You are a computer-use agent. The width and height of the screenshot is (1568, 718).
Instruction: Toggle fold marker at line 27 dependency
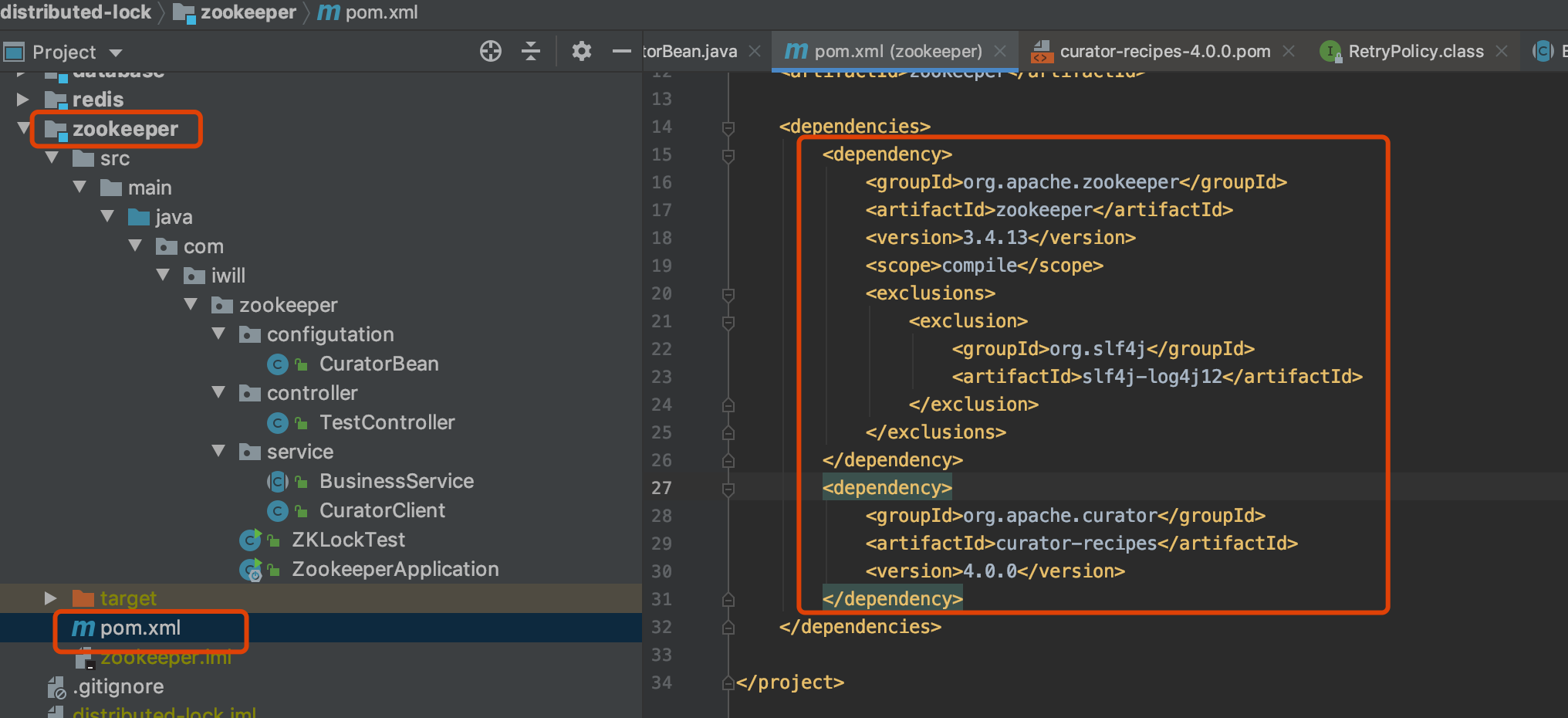(x=728, y=489)
